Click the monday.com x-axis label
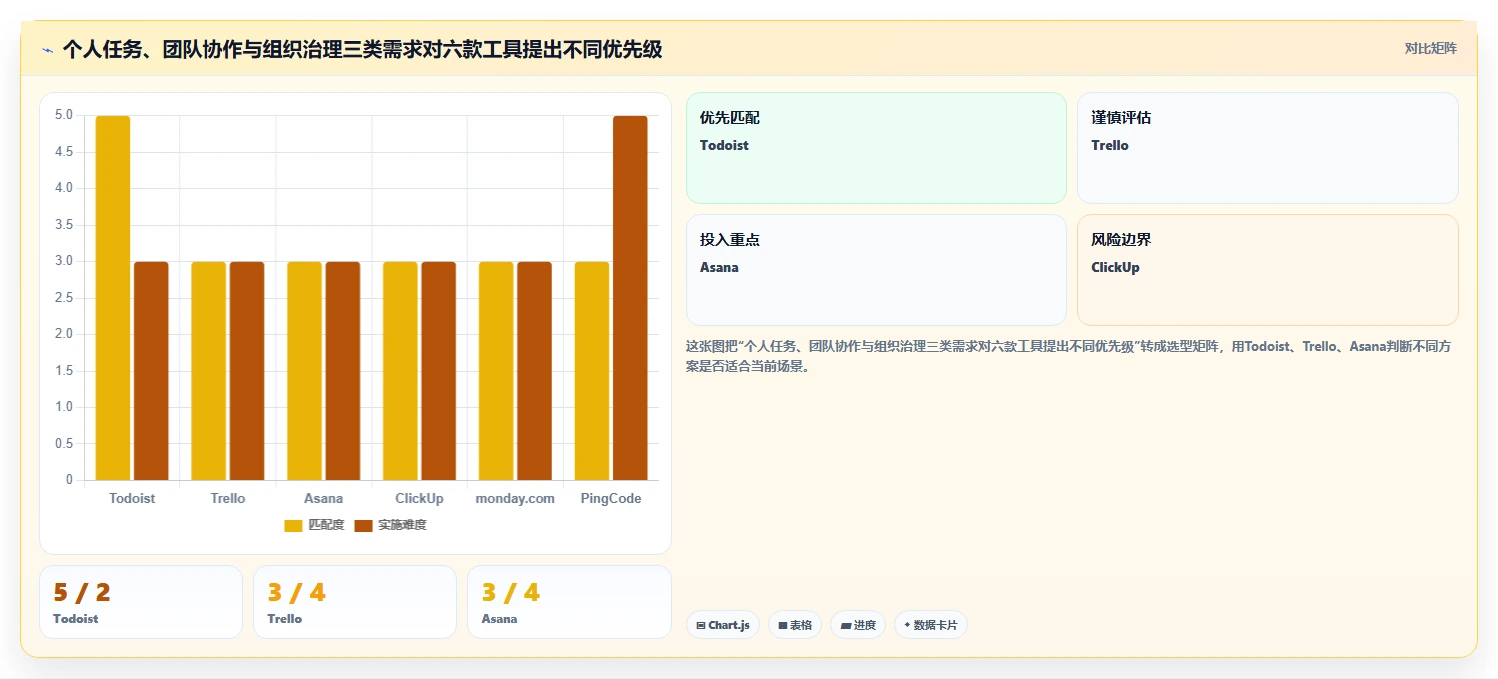This screenshot has width=1498, height=679. [x=515, y=498]
